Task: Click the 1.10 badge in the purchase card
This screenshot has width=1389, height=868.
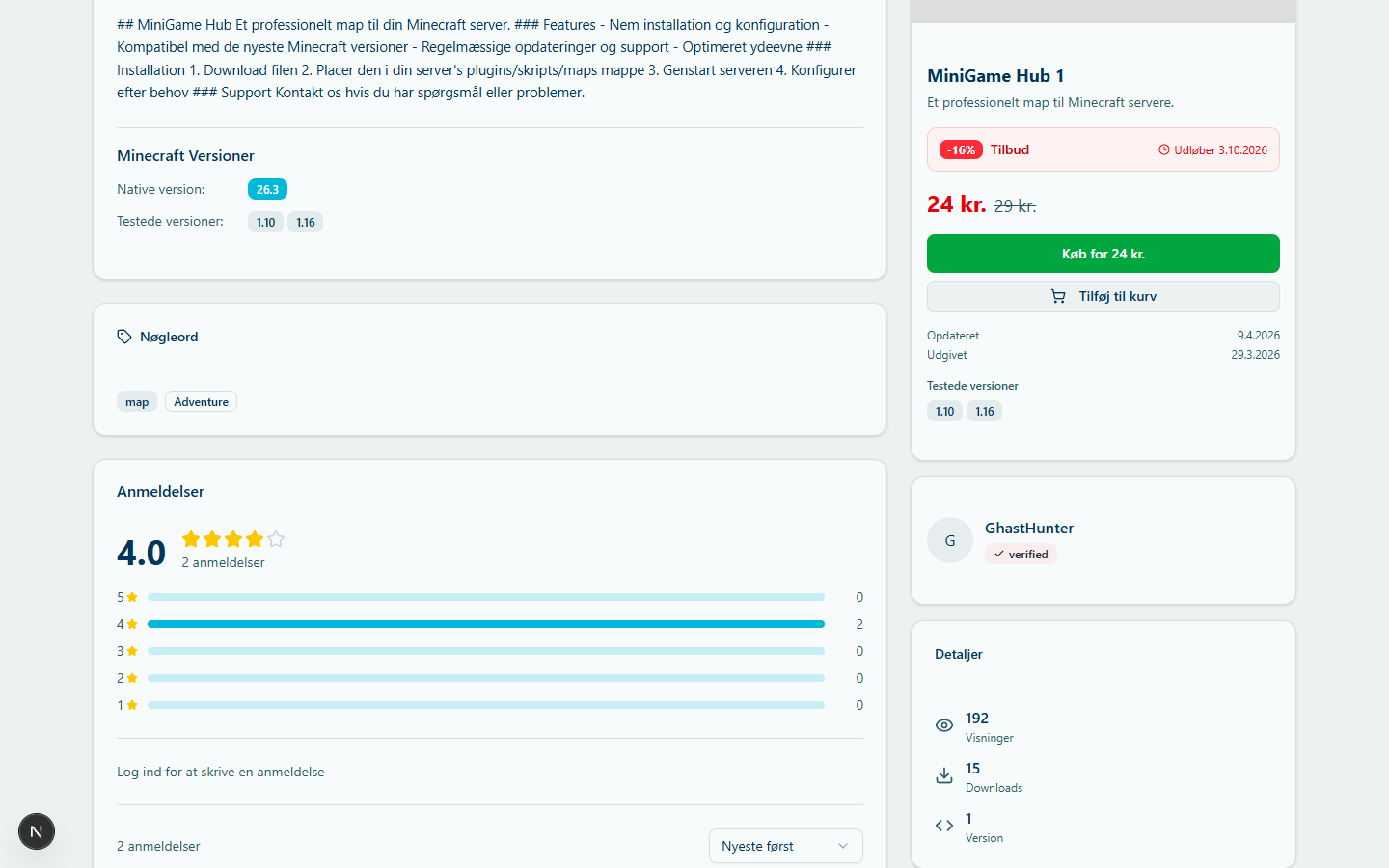Action: pyautogui.click(x=945, y=411)
